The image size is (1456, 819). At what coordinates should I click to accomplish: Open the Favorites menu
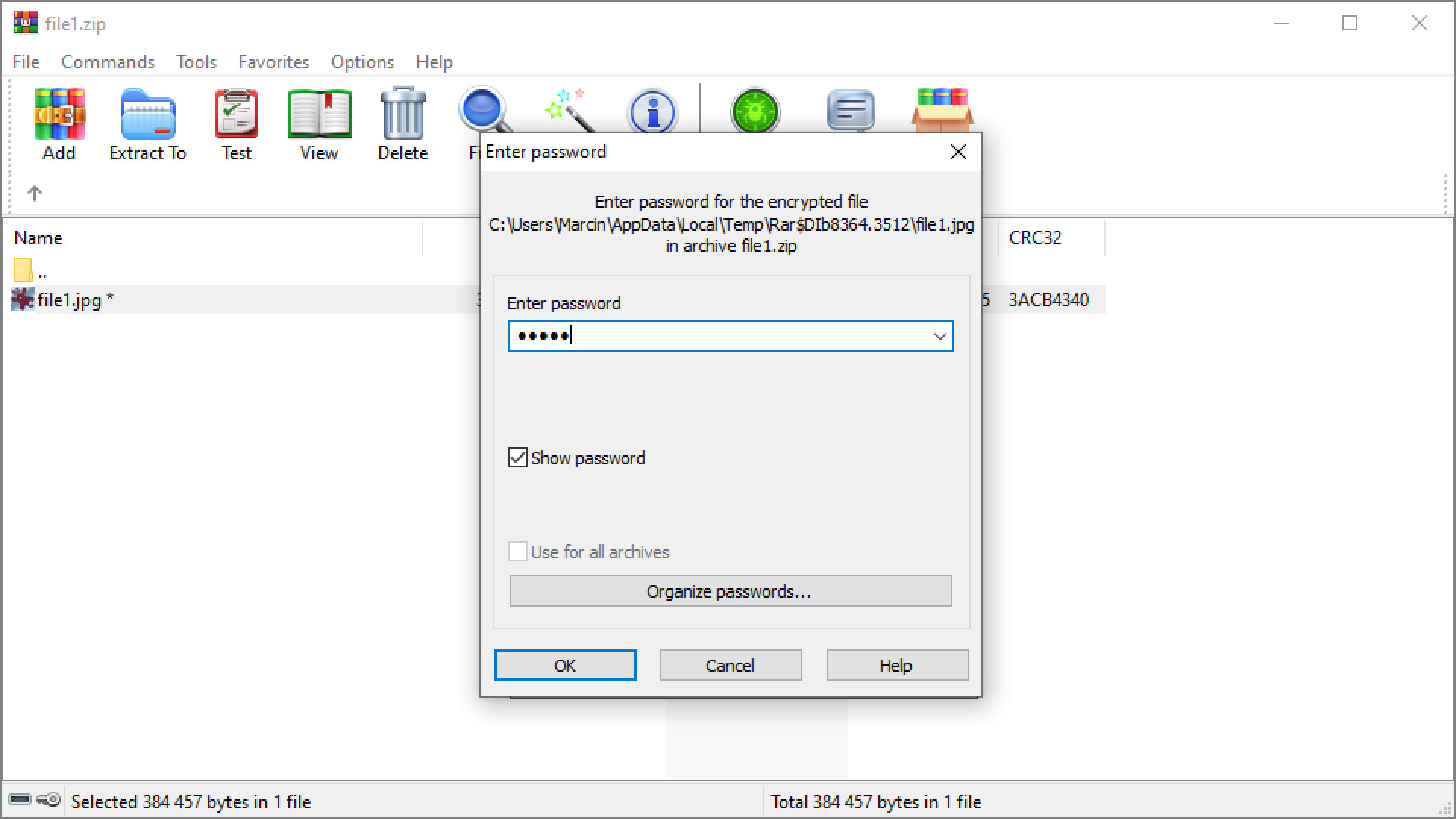coord(272,62)
